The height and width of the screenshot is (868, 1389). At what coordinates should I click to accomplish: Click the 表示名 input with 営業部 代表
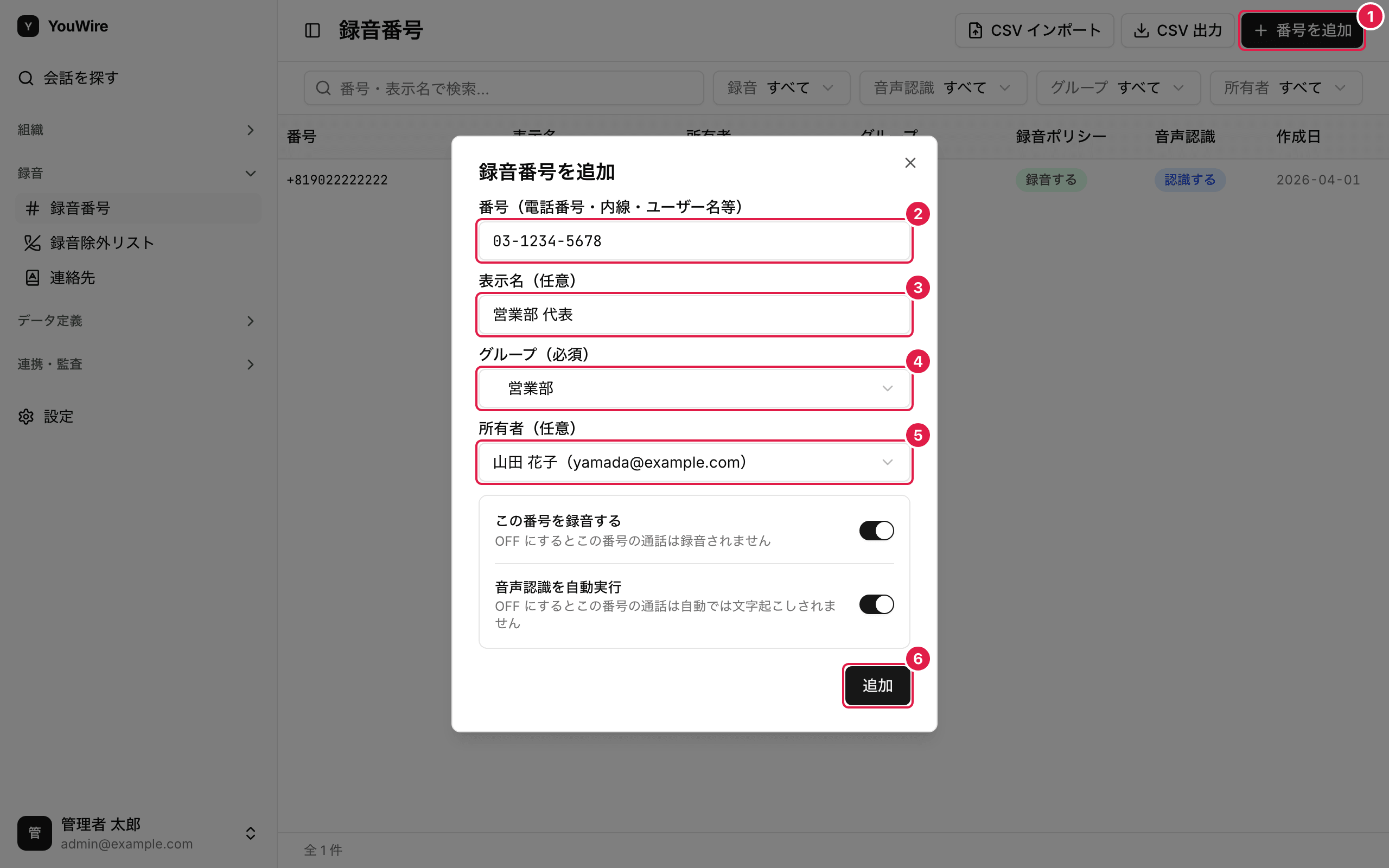point(694,315)
